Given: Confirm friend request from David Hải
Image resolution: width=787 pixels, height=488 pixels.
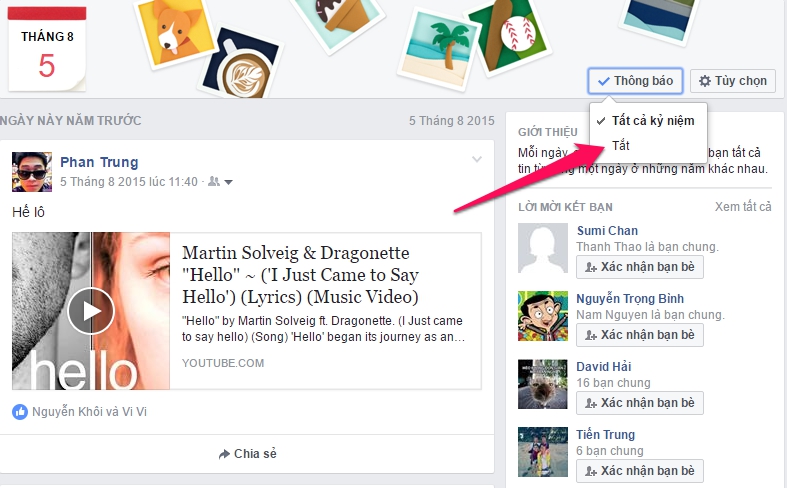Looking at the screenshot, I should coord(640,403).
